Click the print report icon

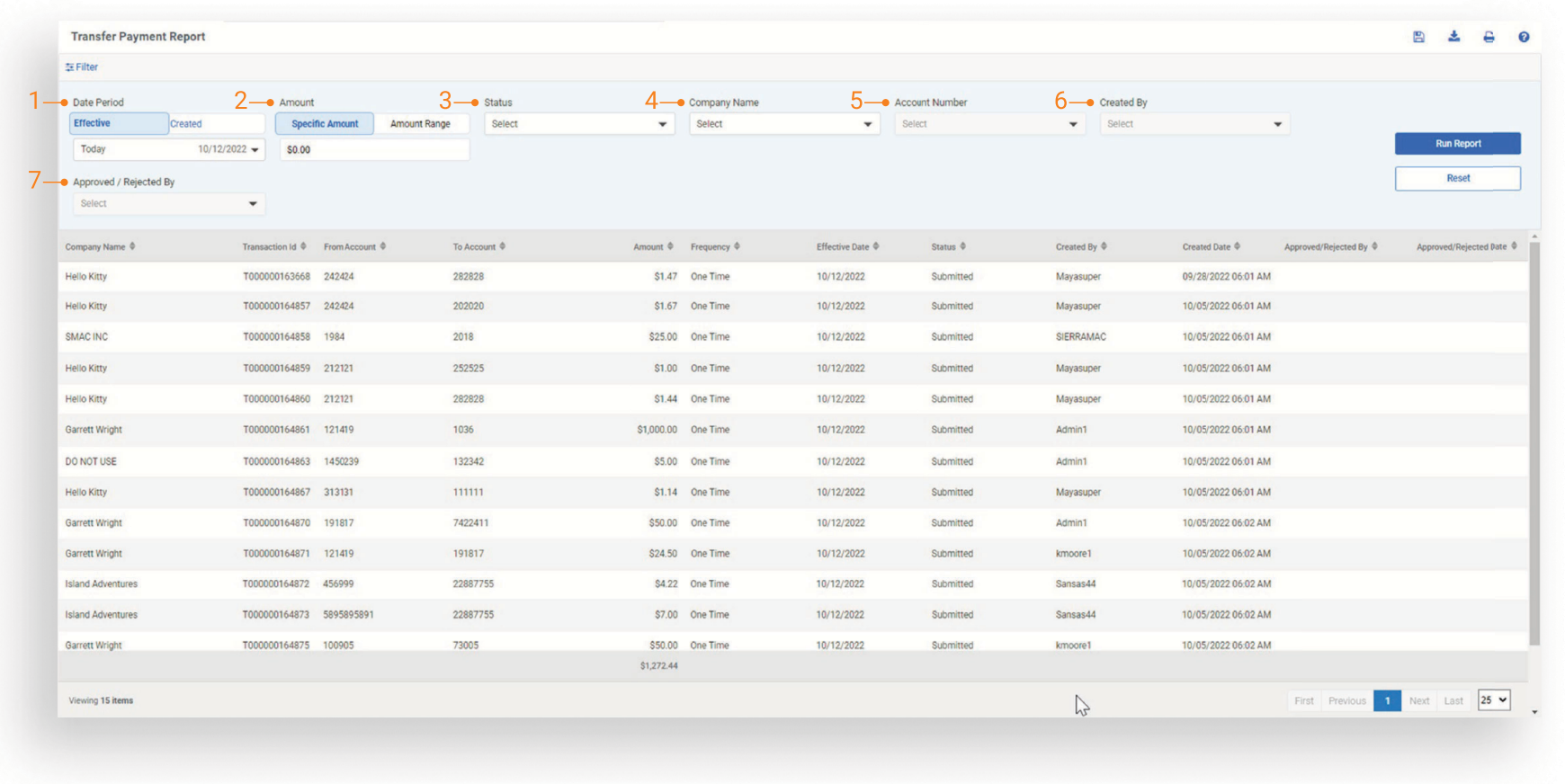(x=1489, y=37)
